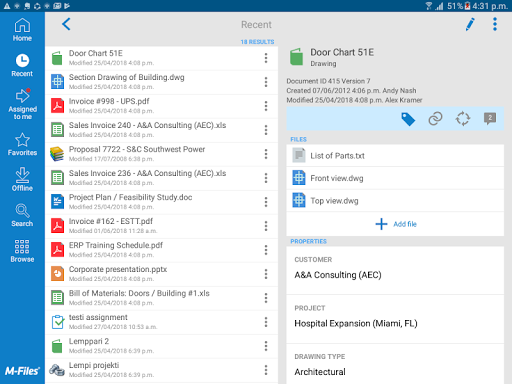Open the top-right overflow menu
This screenshot has height=384, width=512.
495,24
